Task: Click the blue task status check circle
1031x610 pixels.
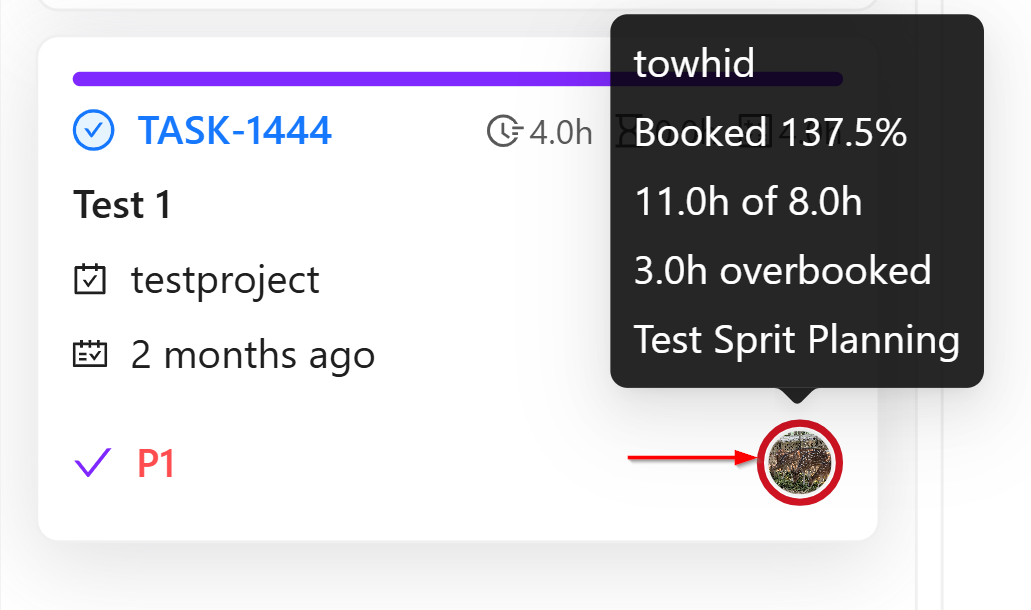Action: pyautogui.click(x=92, y=130)
